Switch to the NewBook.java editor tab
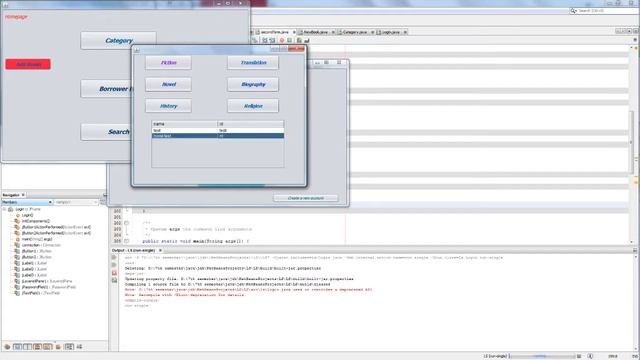This screenshot has height=360, width=640. [x=315, y=32]
